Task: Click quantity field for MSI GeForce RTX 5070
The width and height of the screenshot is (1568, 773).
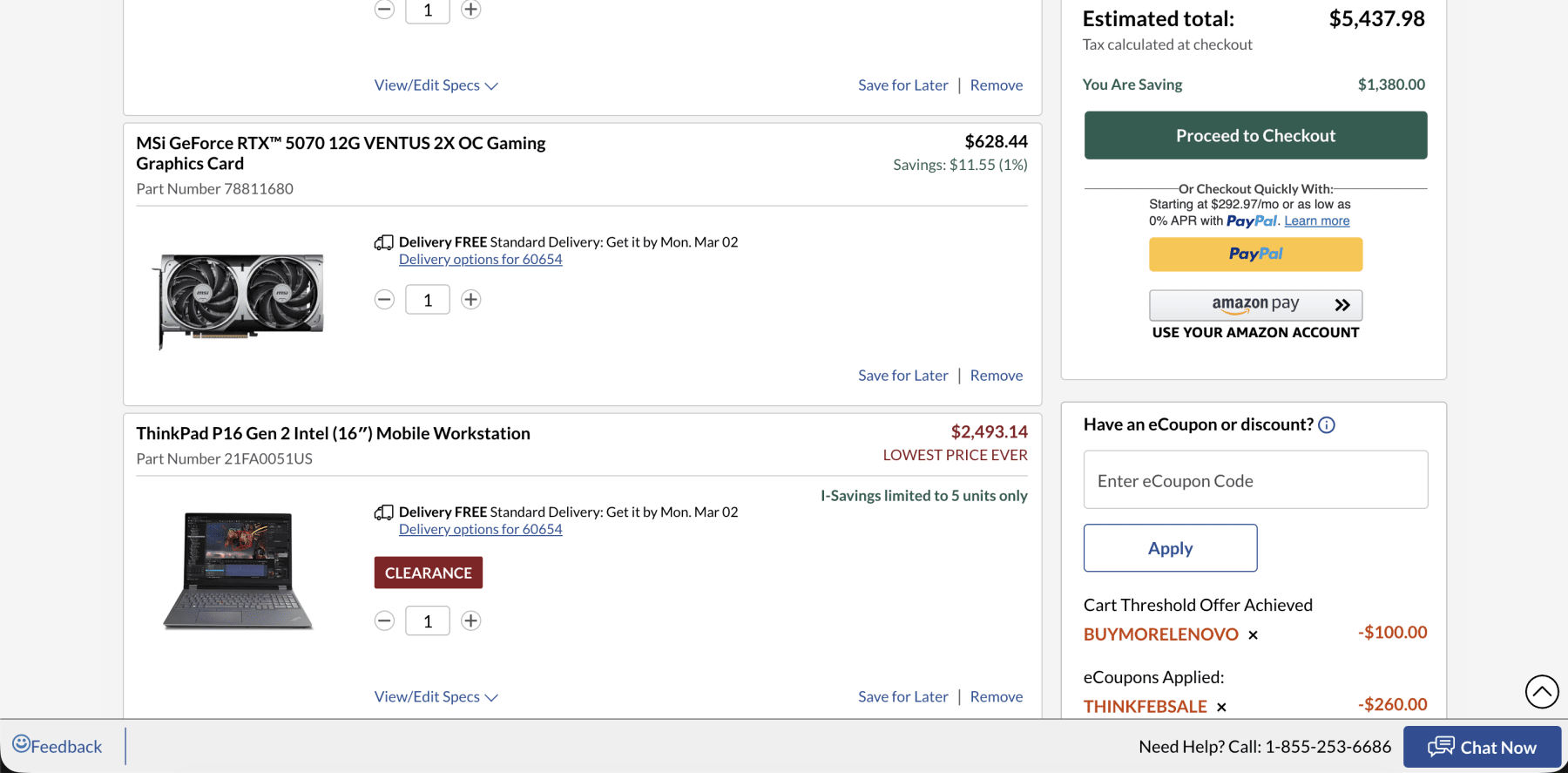Action: coord(428,300)
